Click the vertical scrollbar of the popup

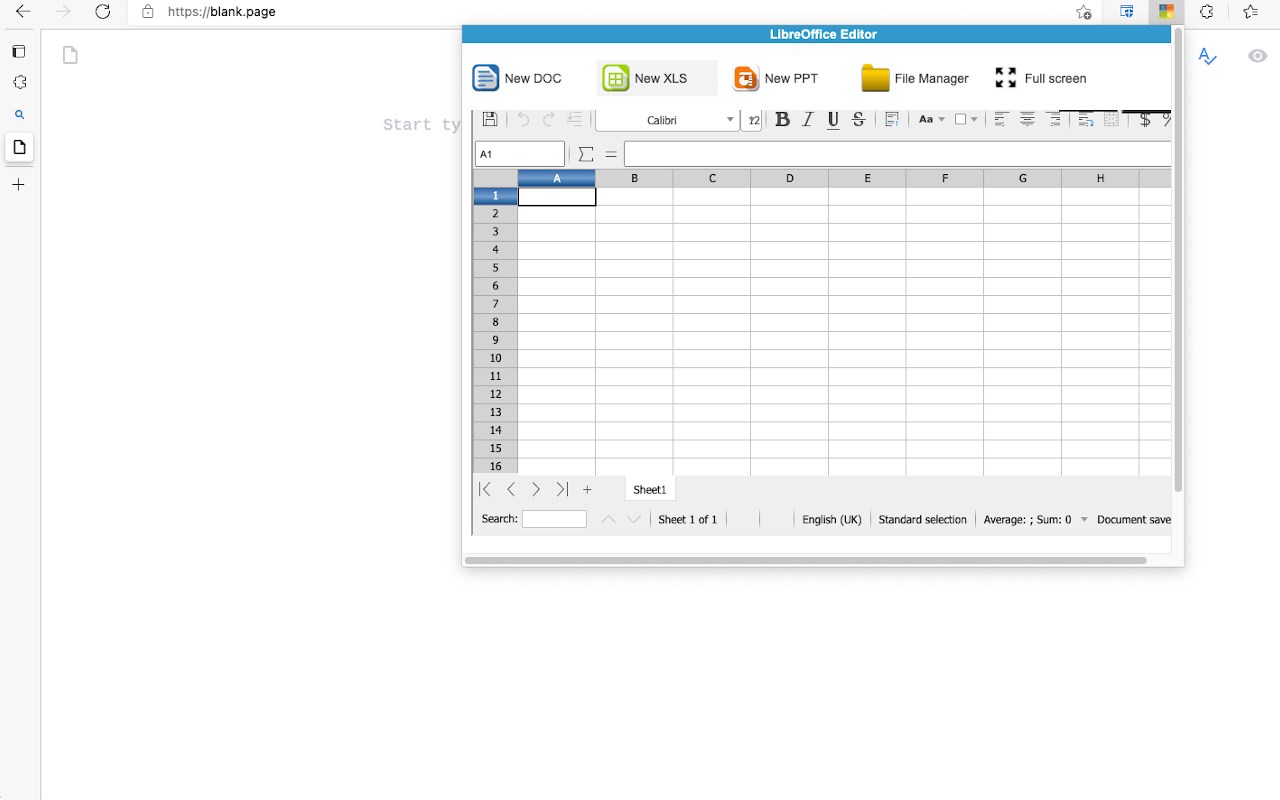click(1178, 260)
